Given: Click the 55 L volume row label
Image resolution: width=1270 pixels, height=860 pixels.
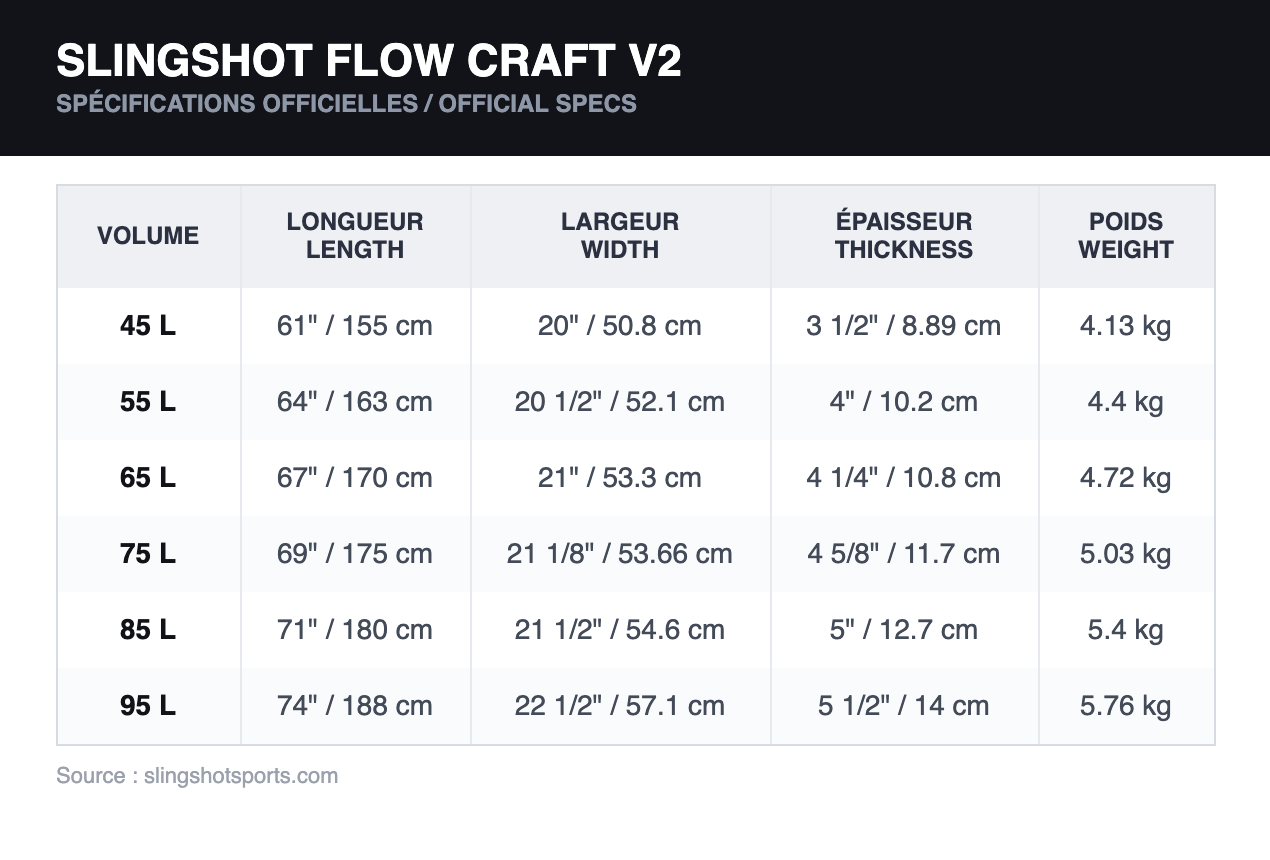Looking at the screenshot, I should pos(148,402).
